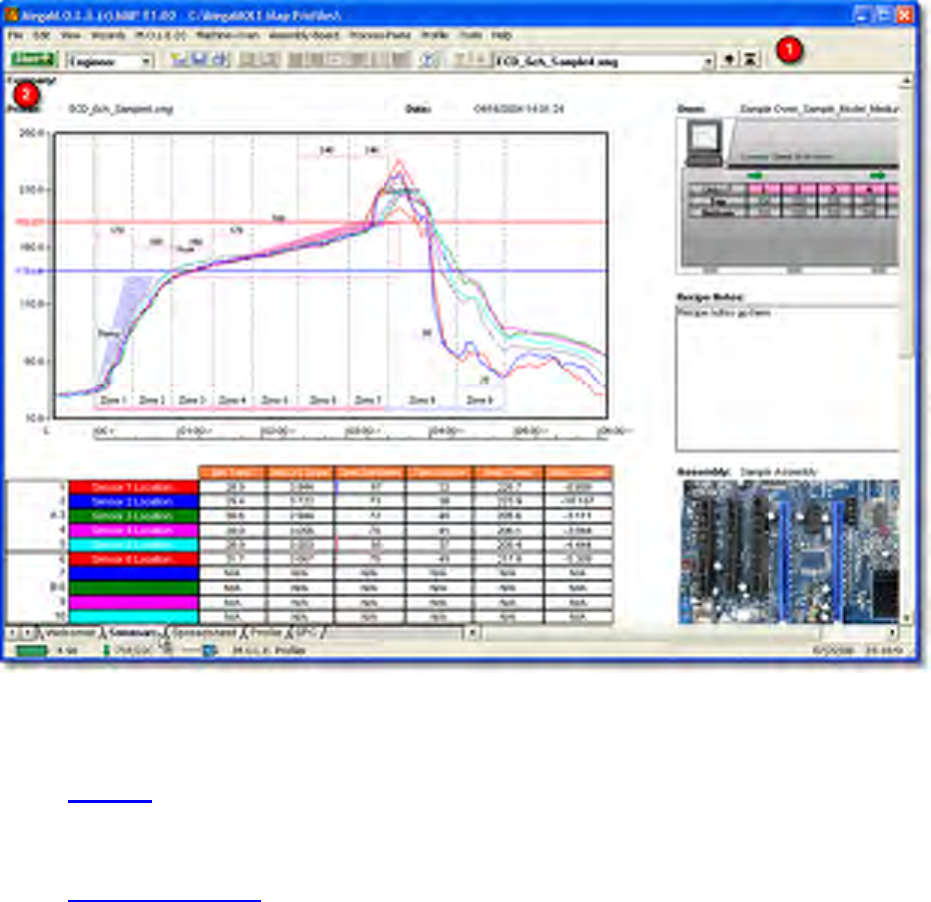Open the Edit menu
931x902 pixels.
pos(41,36)
